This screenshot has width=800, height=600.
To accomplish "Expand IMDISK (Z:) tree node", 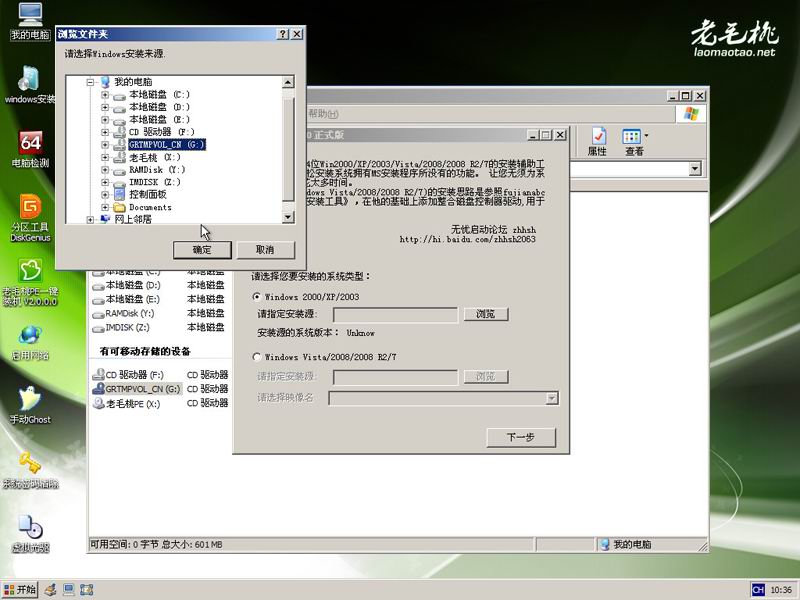I will [x=105, y=182].
